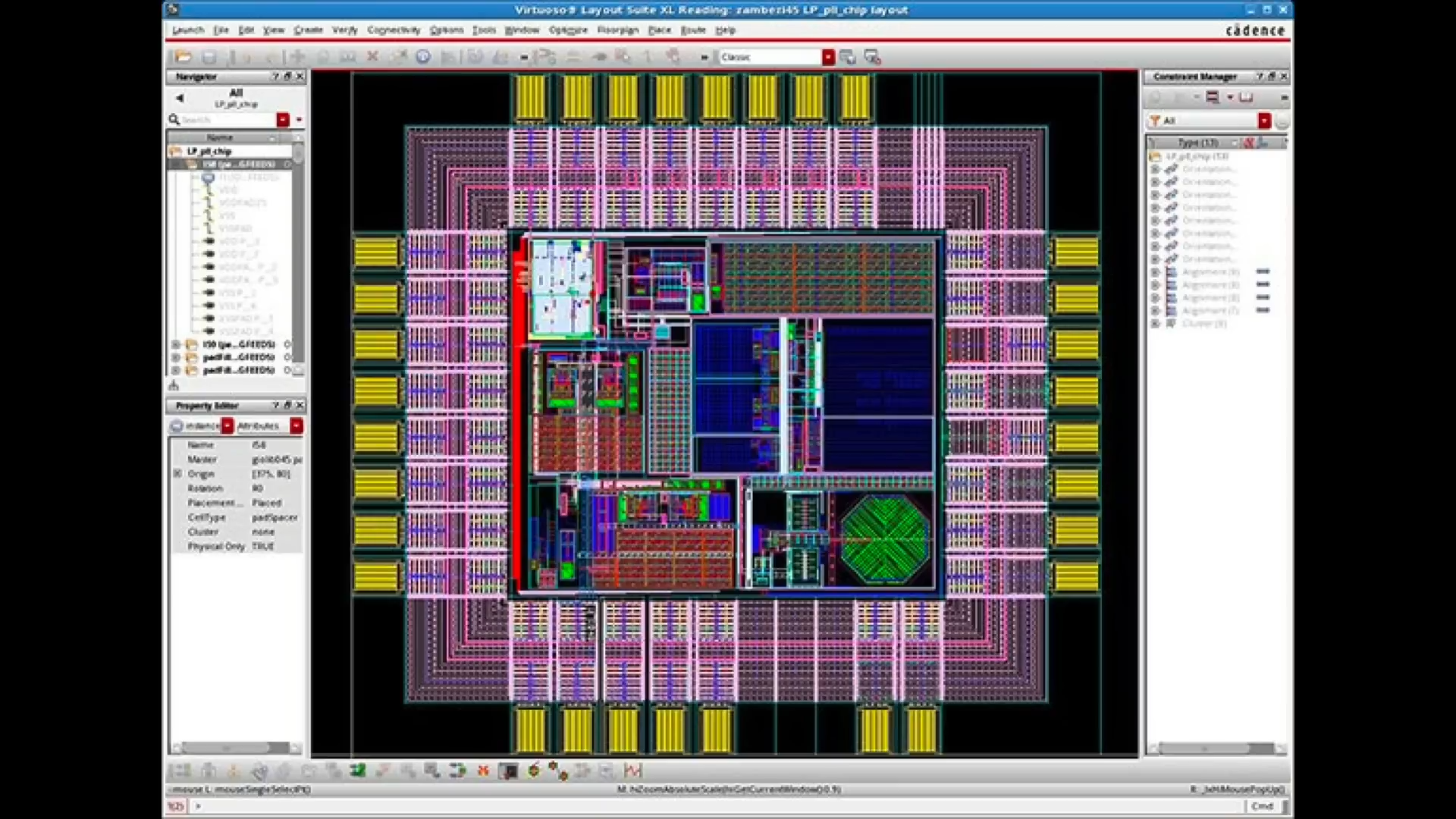Click the red starburst icon in bottom toolbar
The width and height of the screenshot is (1456, 819).
(483, 771)
